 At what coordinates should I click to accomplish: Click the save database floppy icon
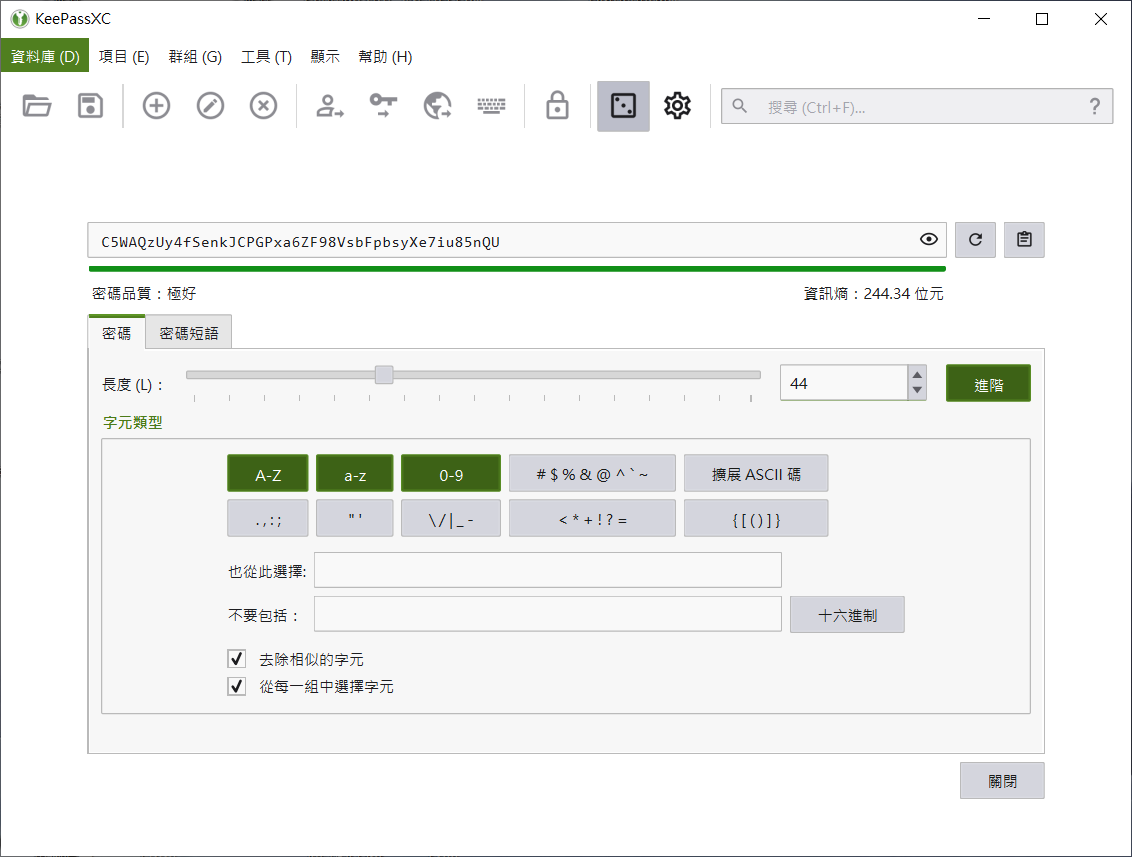(90, 106)
